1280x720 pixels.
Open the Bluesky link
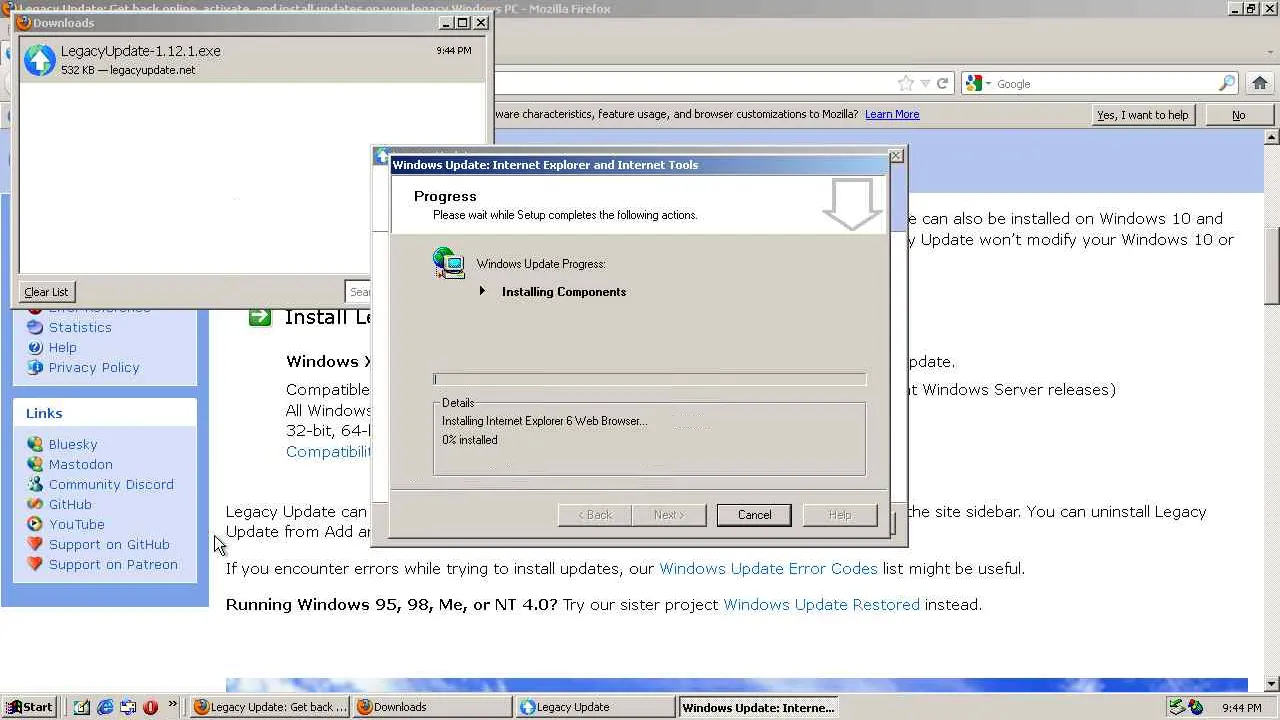click(x=73, y=444)
